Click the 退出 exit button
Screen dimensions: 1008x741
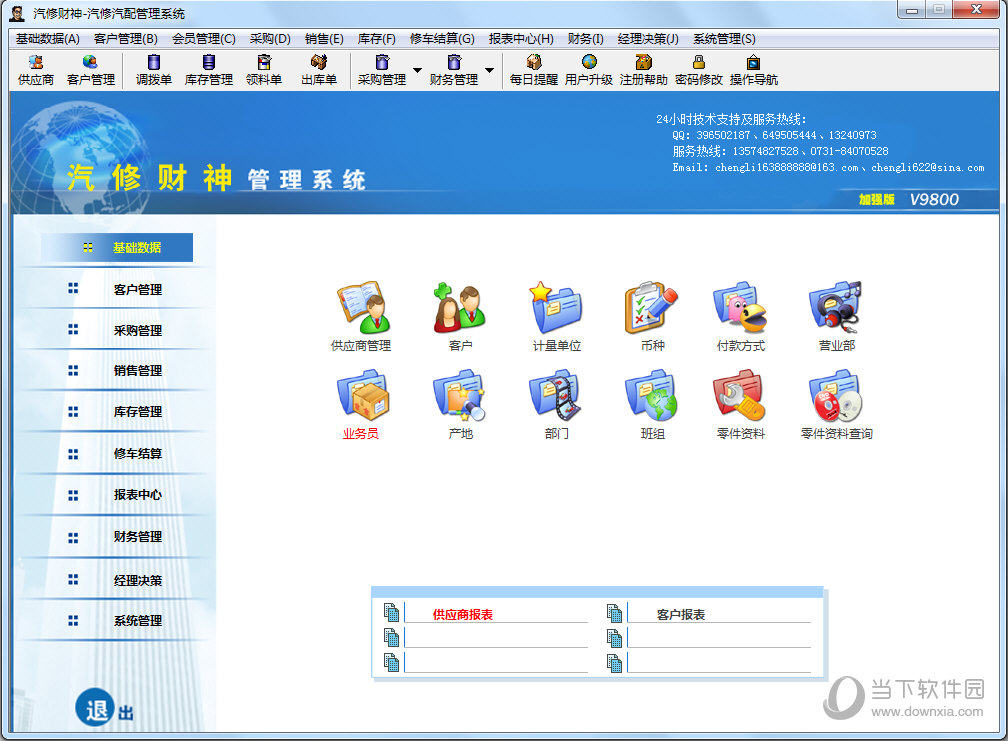(104, 709)
